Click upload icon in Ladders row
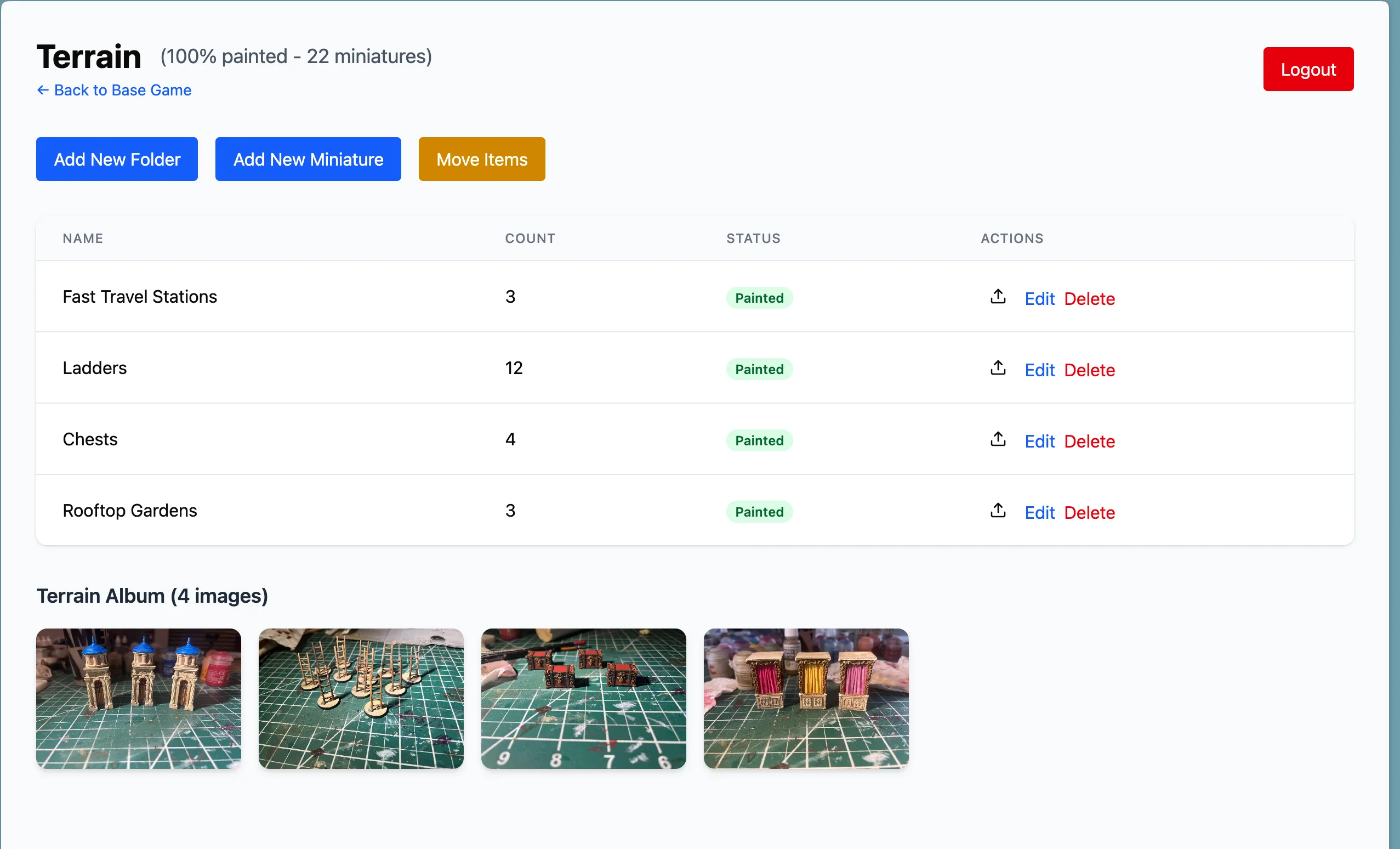The image size is (1400, 849). (x=998, y=369)
